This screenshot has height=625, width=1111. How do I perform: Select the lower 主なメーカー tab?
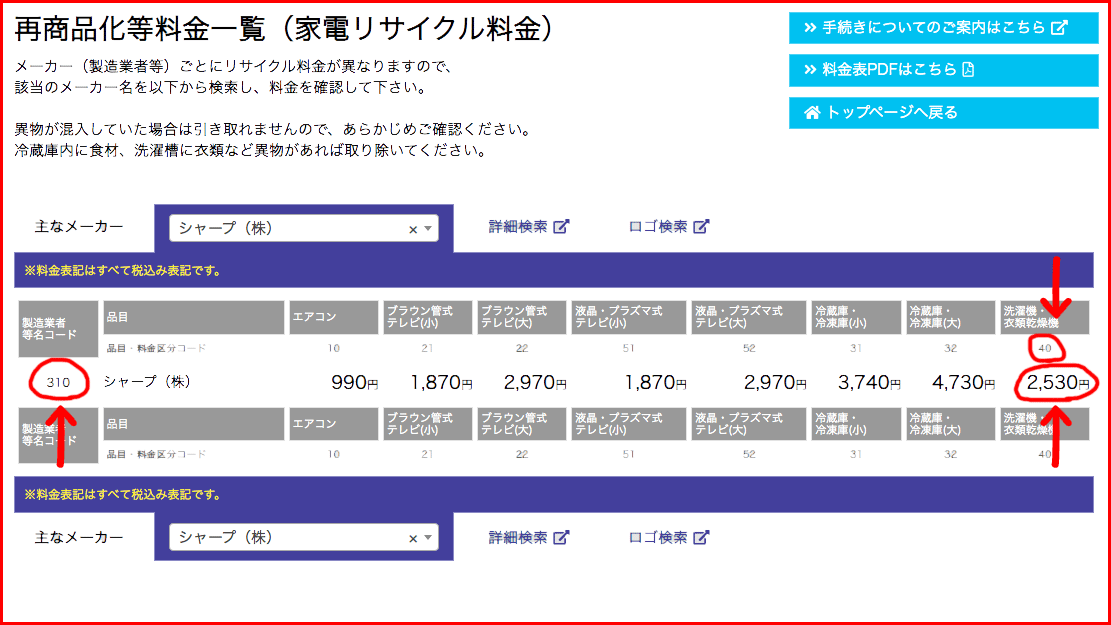point(79,538)
